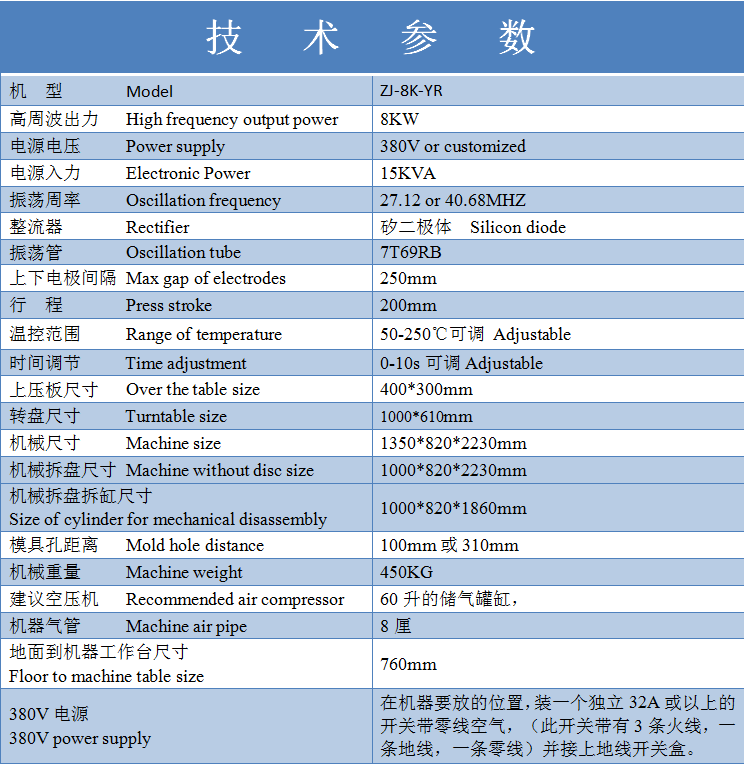Select the 380V power supply label
The width and height of the screenshot is (744, 766).
coord(80,739)
